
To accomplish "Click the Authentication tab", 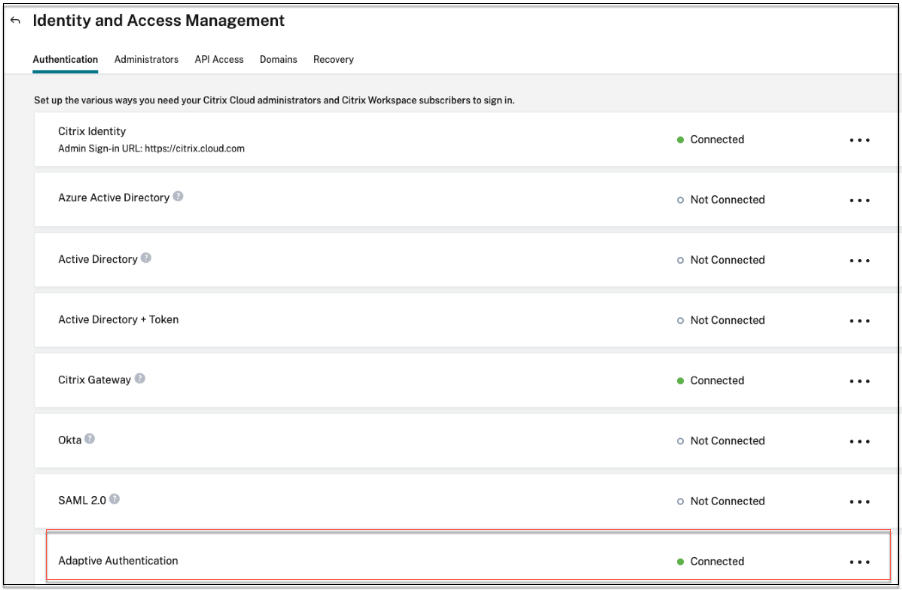I will (65, 60).
